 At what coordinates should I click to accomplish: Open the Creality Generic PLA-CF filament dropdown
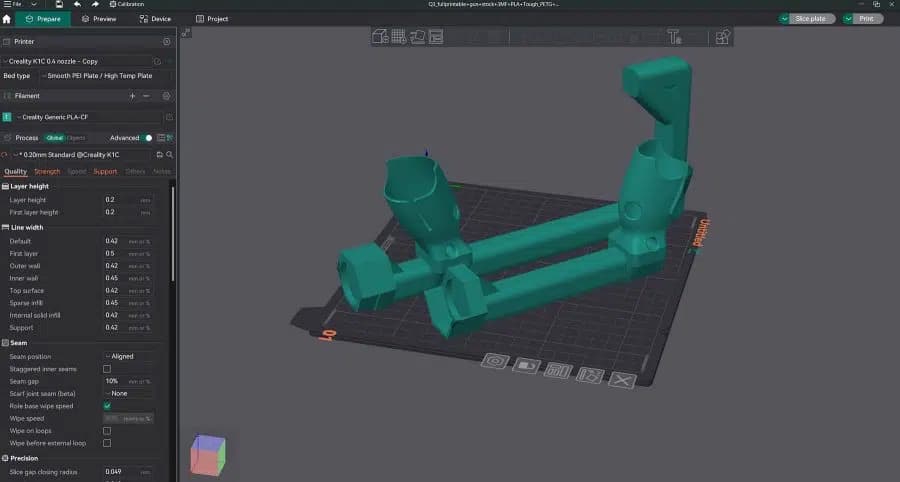88,117
